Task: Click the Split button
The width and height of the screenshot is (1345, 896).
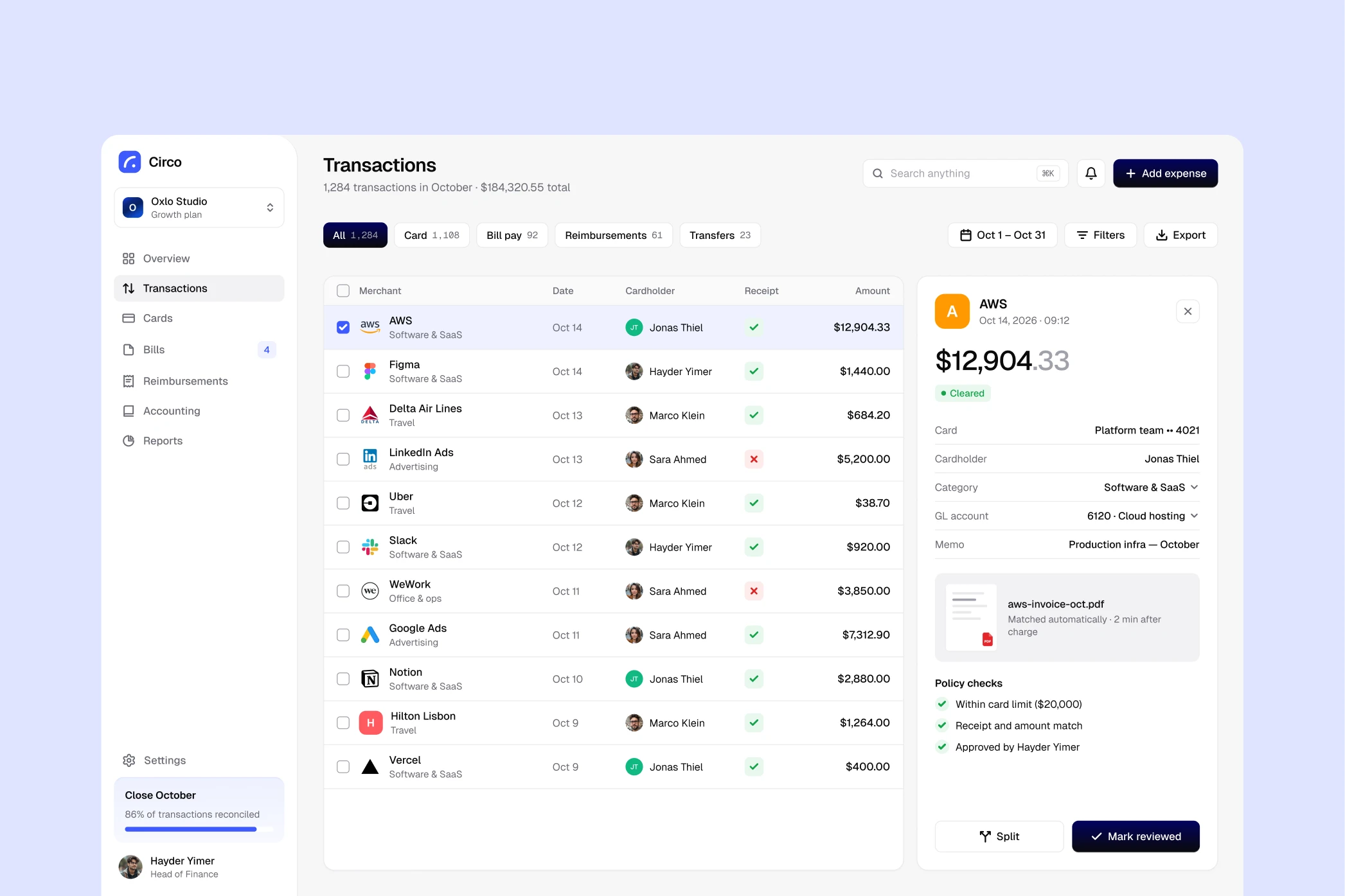Action: (999, 836)
